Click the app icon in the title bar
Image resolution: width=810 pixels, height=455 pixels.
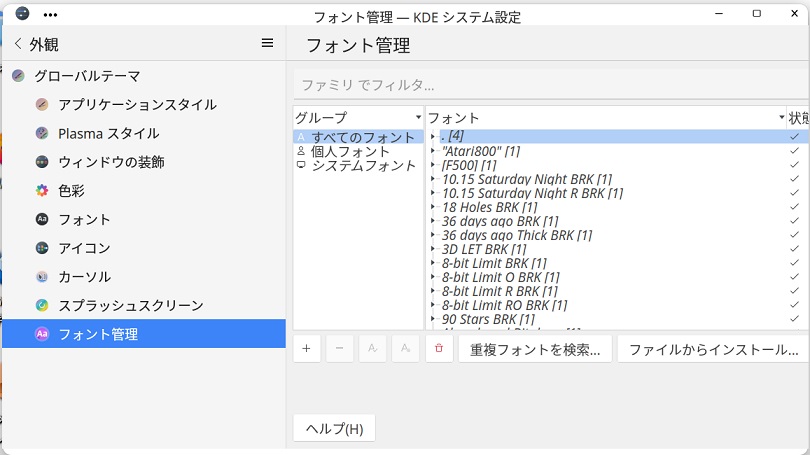(x=22, y=14)
